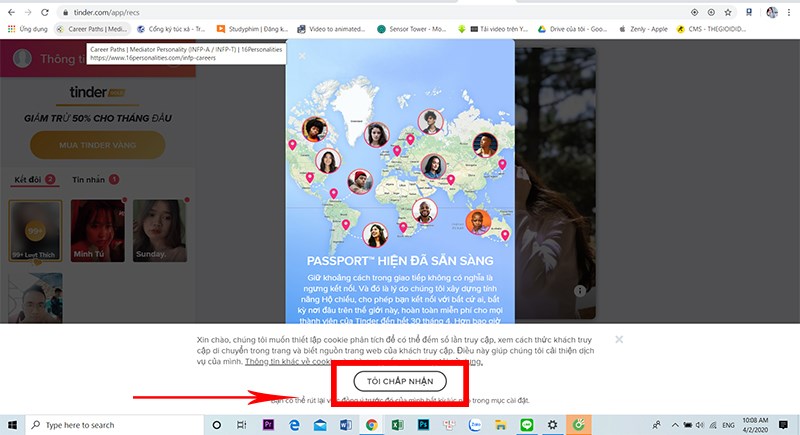
Task: Open the LINE app on taskbar
Action: pos(527,425)
